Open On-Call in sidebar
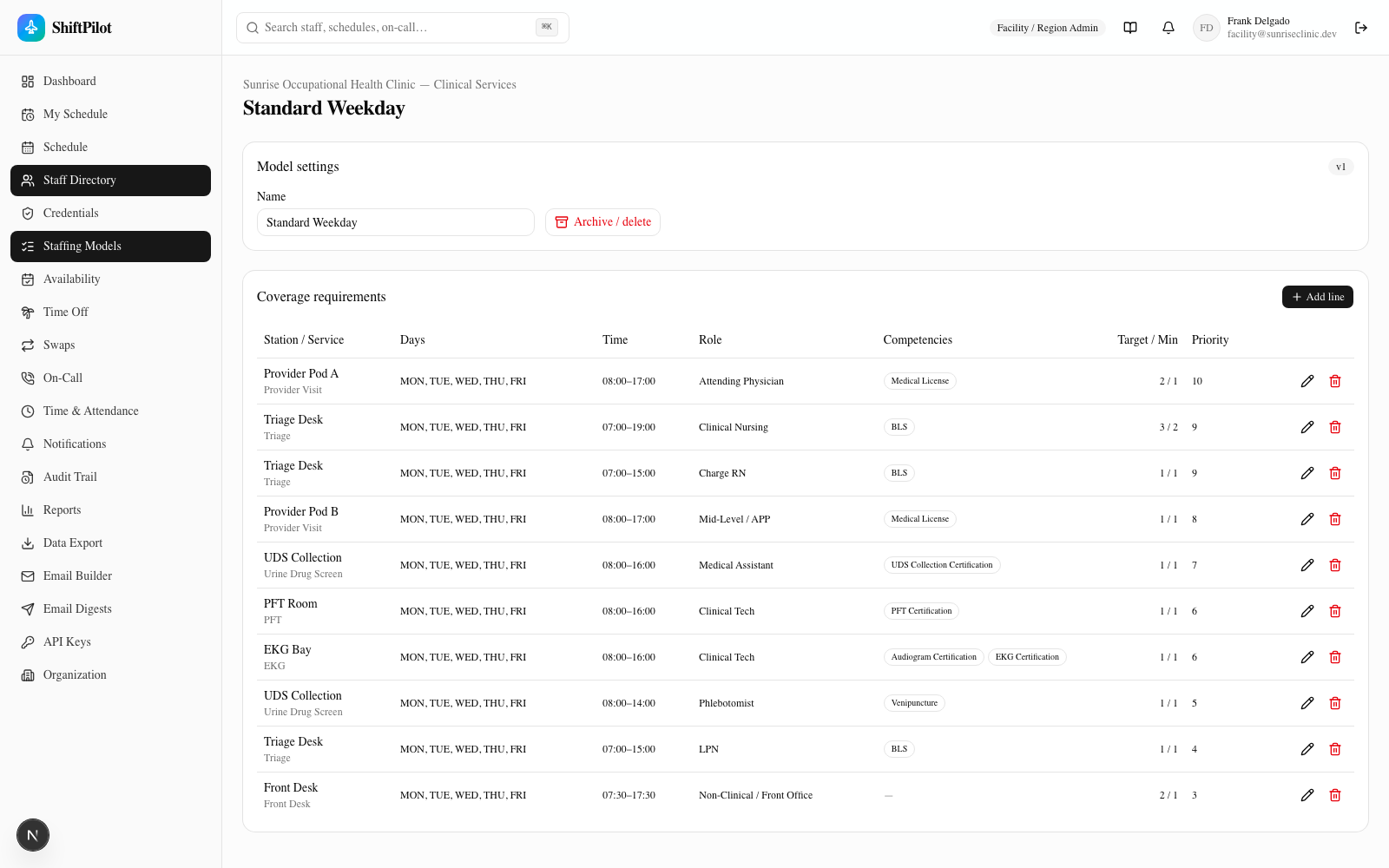Image resolution: width=1389 pixels, height=868 pixels. (x=110, y=378)
